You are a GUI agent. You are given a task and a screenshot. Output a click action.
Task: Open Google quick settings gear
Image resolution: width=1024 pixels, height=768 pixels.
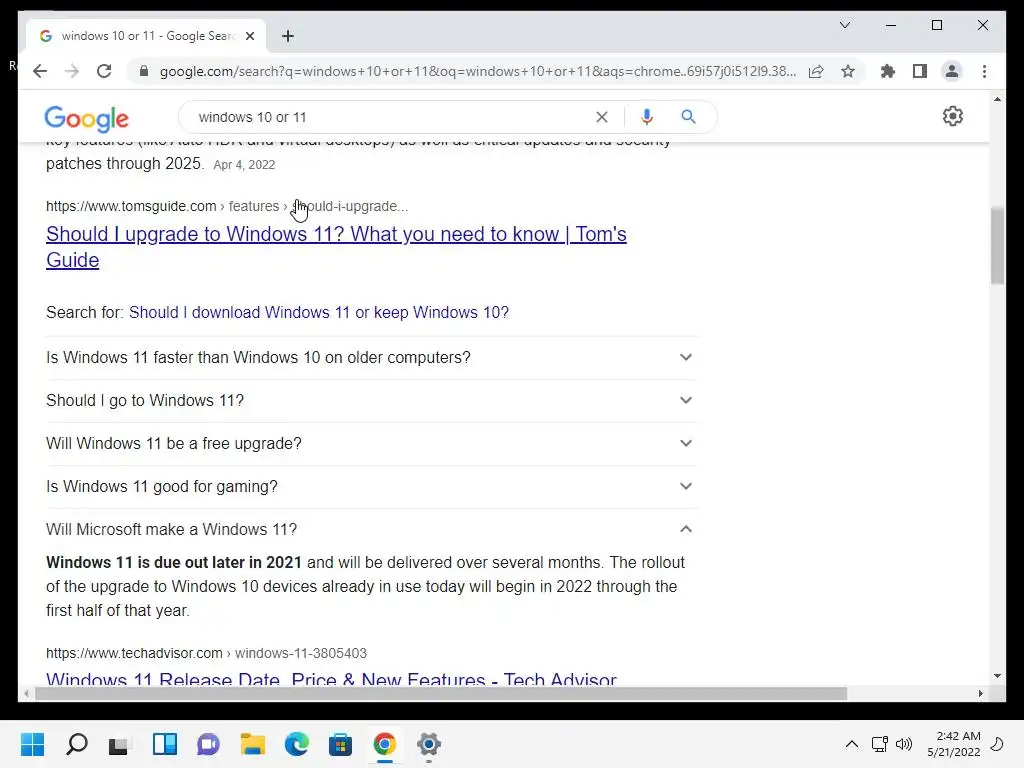tap(953, 116)
